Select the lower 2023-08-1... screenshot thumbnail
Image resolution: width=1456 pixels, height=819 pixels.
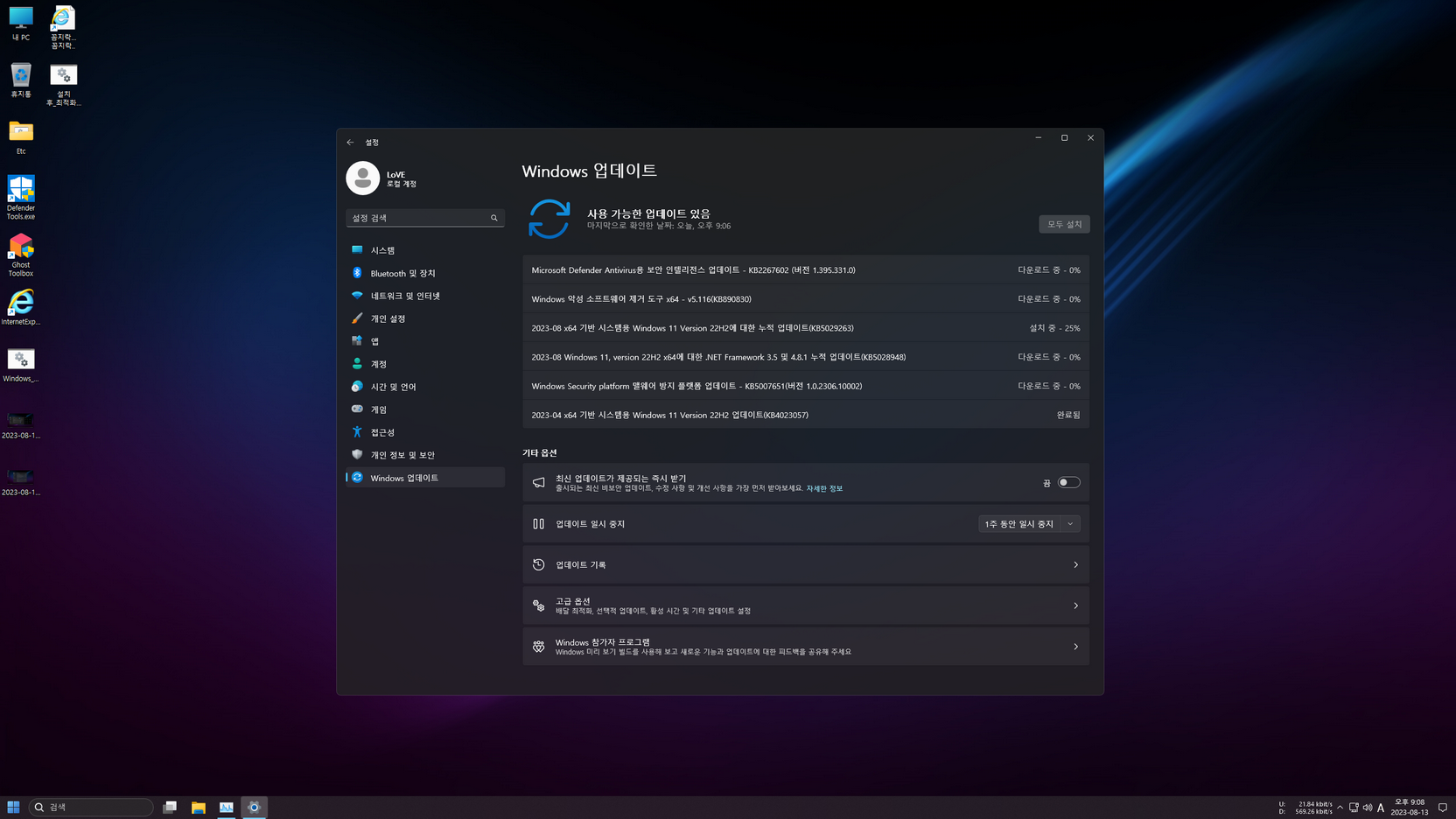click(x=21, y=481)
